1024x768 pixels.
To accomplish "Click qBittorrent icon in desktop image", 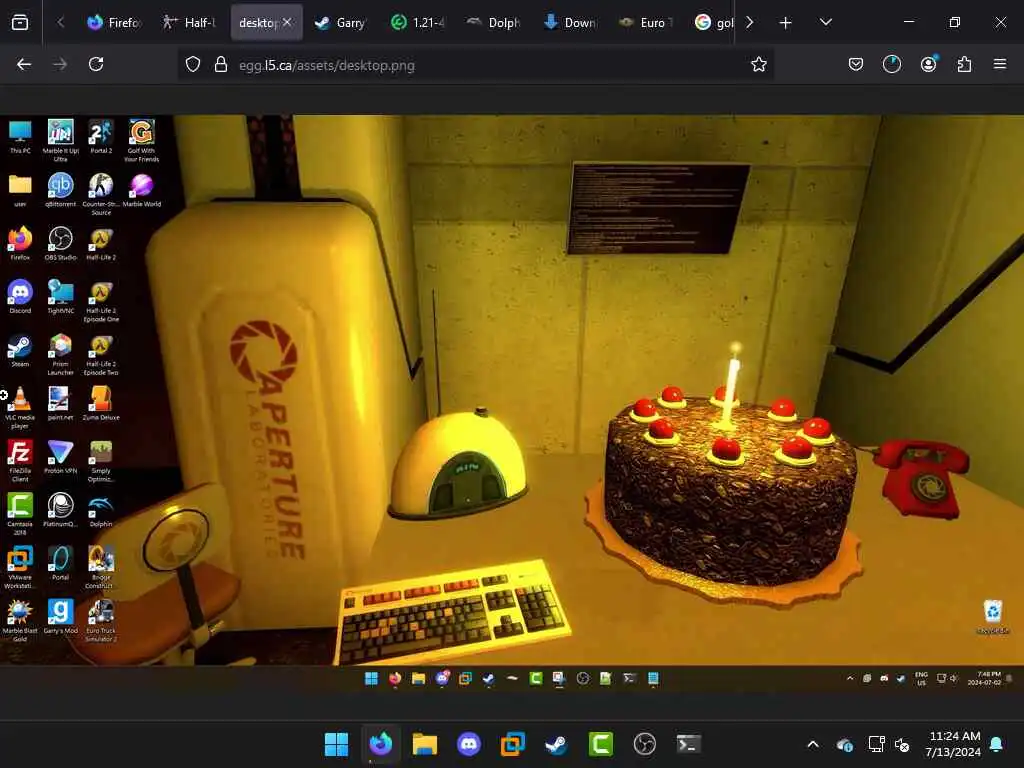I will click(x=60, y=189).
